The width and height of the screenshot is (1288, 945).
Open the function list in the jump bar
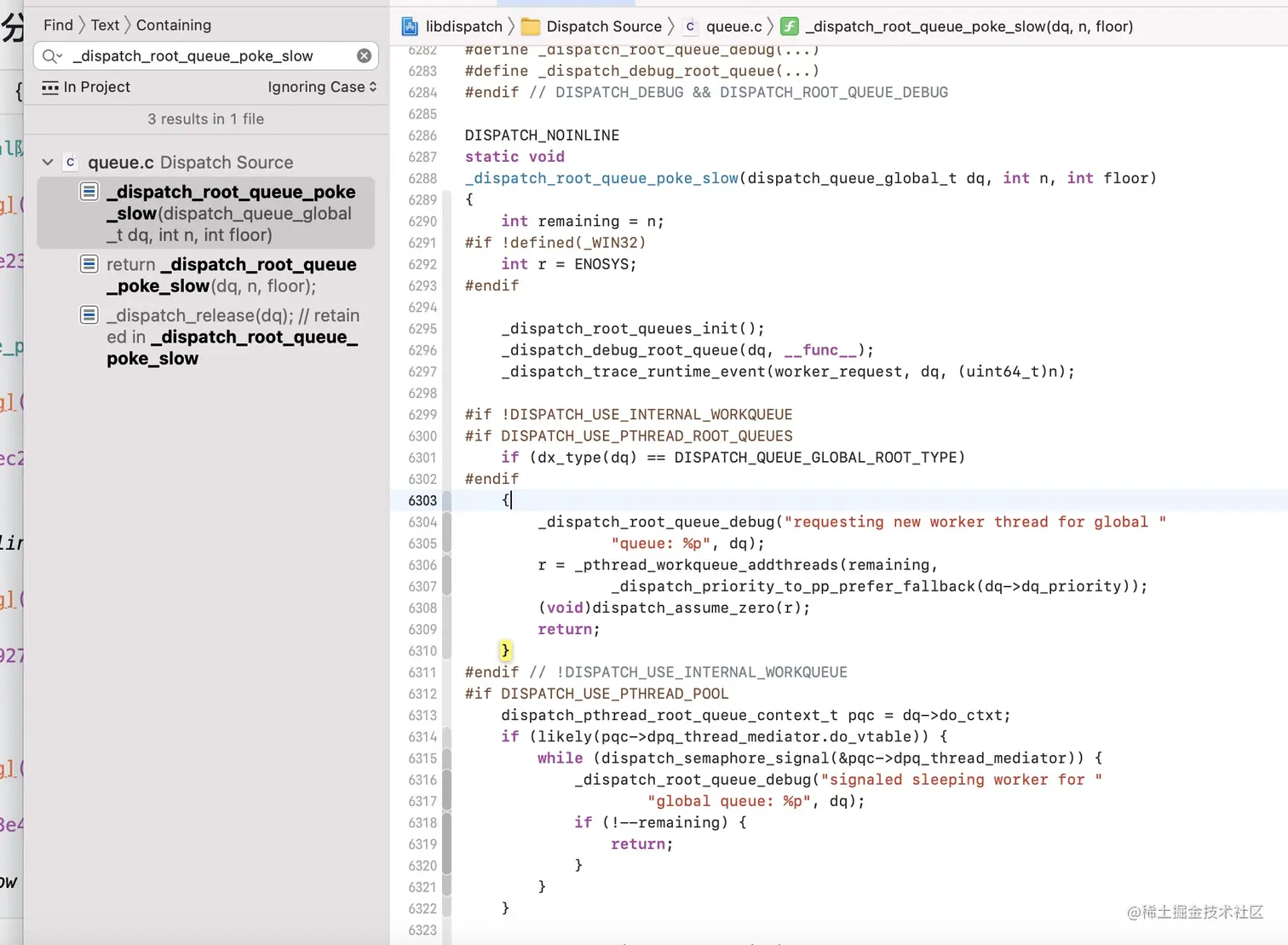(x=969, y=26)
